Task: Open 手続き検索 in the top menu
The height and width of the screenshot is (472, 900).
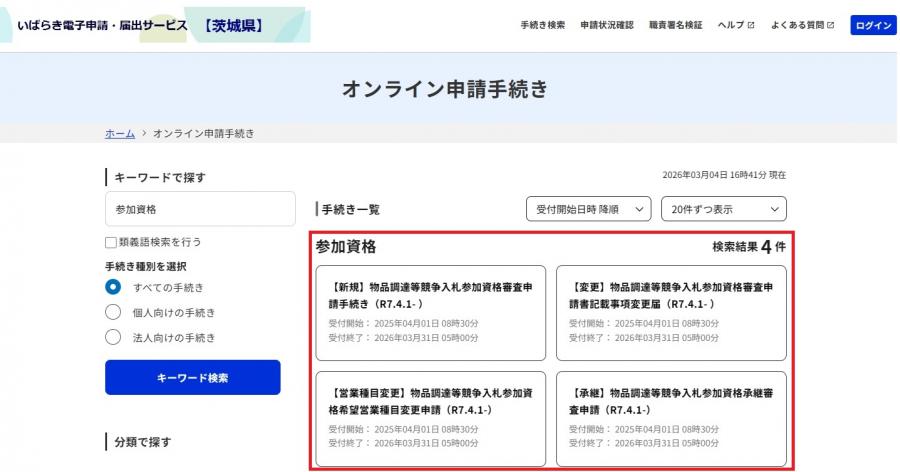Action: (x=542, y=25)
